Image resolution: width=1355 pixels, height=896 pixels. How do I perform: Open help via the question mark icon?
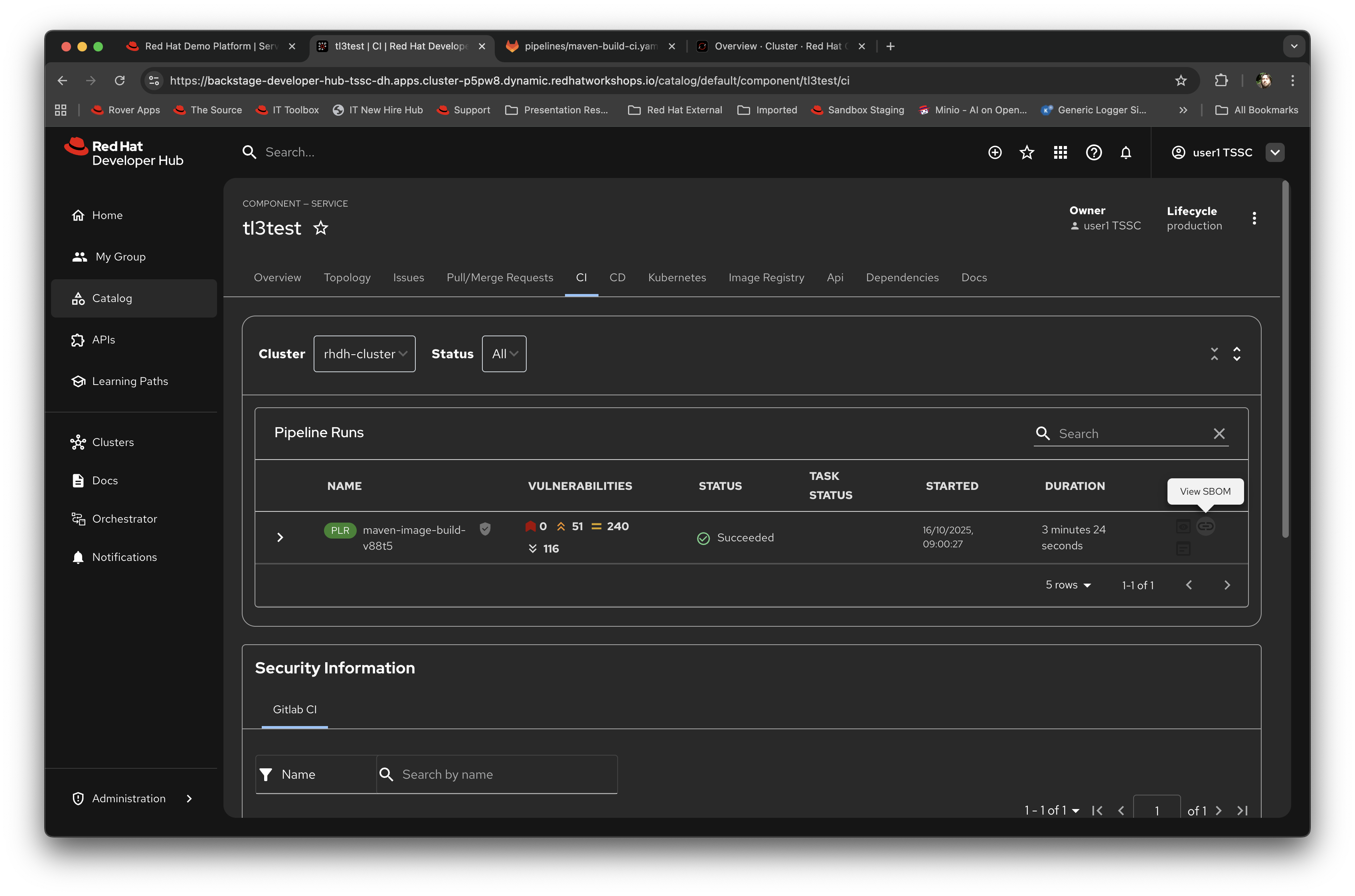pyautogui.click(x=1094, y=152)
